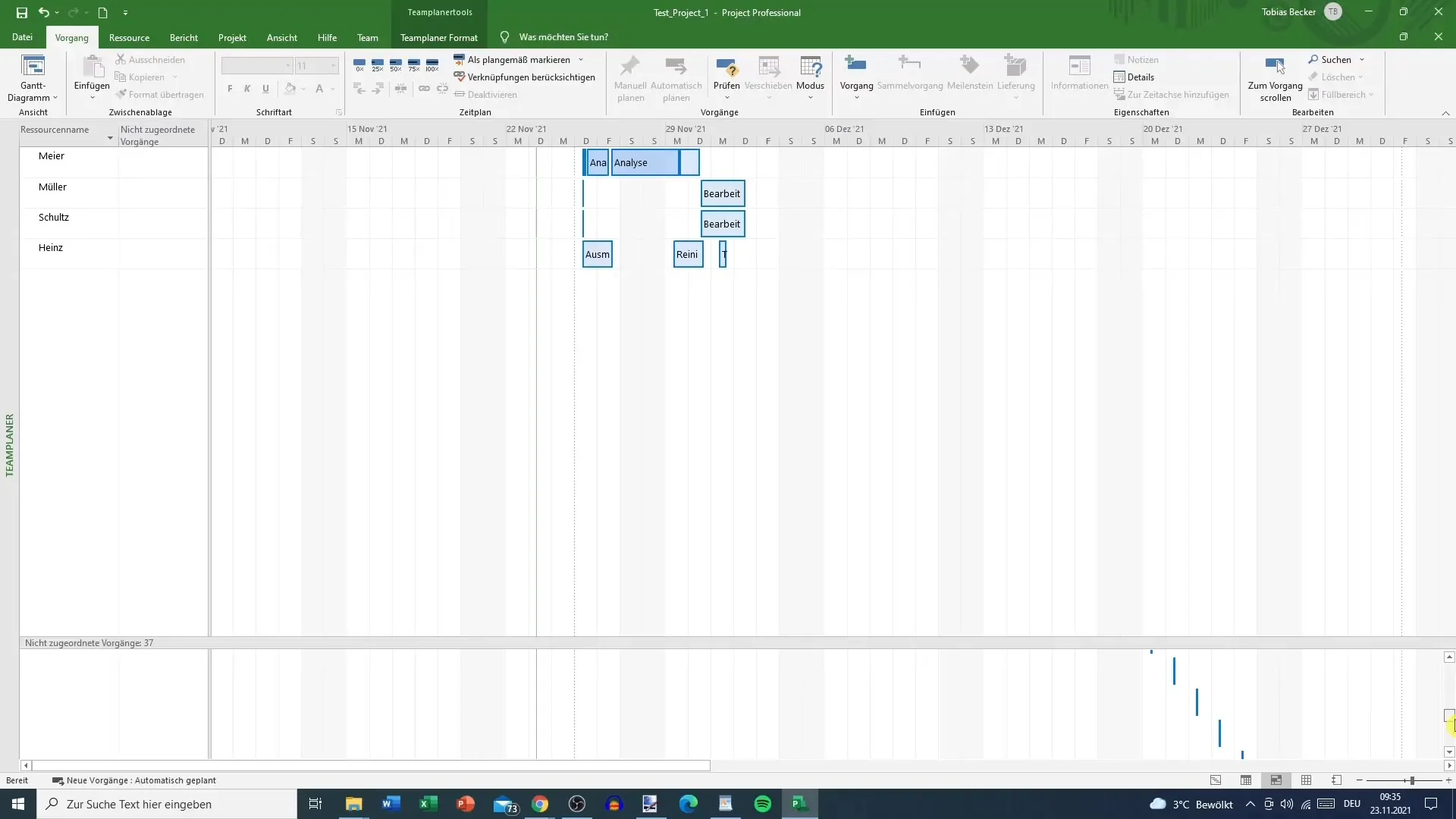1456x819 pixels.
Task: Click the horizontal scrollbar at bottom
Action: coord(370,765)
